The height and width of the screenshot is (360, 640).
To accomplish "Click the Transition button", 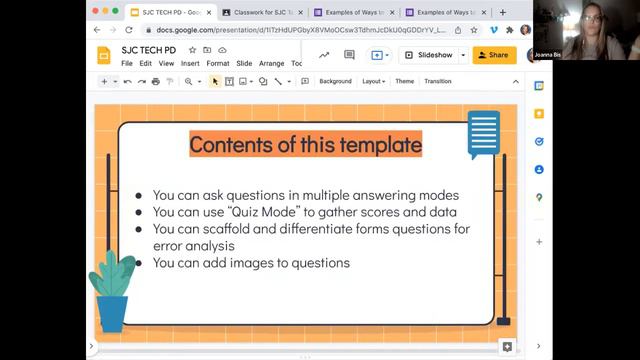I will click(438, 81).
